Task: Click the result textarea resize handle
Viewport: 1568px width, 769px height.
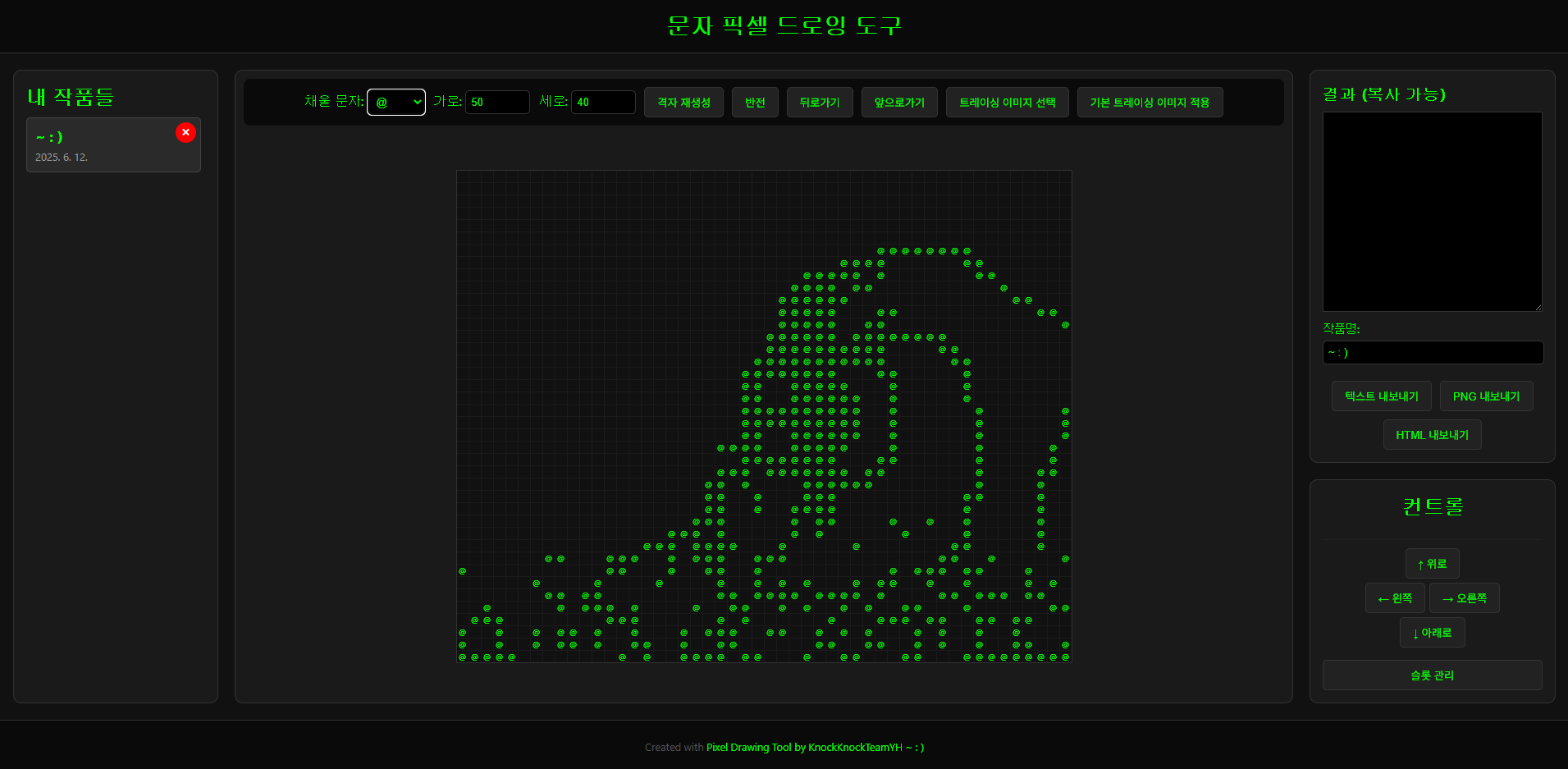Action: tap(1538, 307)
